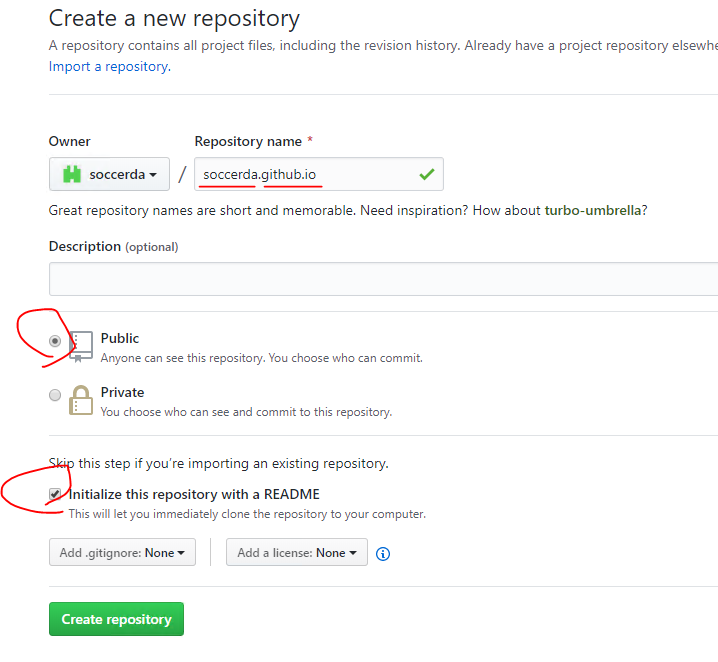Viewport: 718px width, 662px height.
Task: Select the Private radio button
Action: tap(55, 395)
